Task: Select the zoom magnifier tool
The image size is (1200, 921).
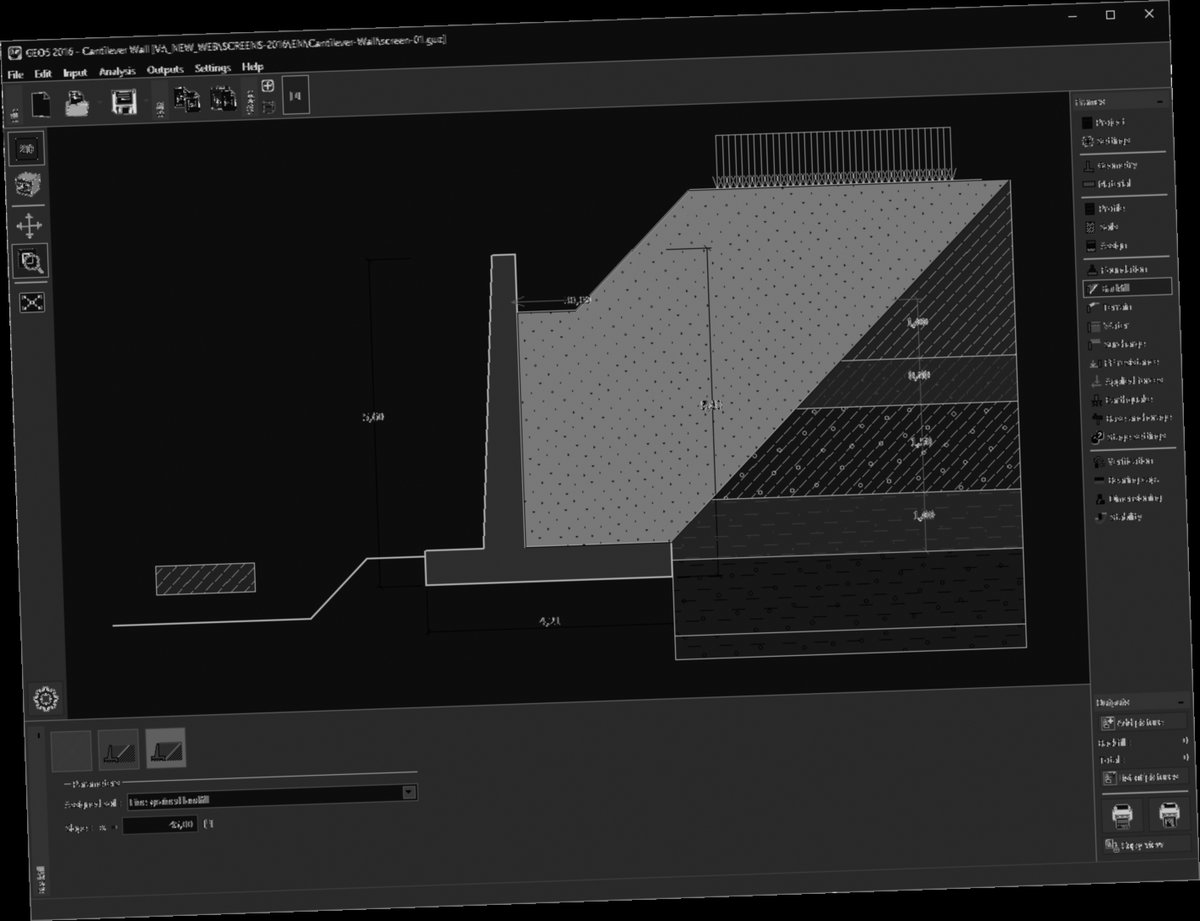Action: (x=30, y=262)
